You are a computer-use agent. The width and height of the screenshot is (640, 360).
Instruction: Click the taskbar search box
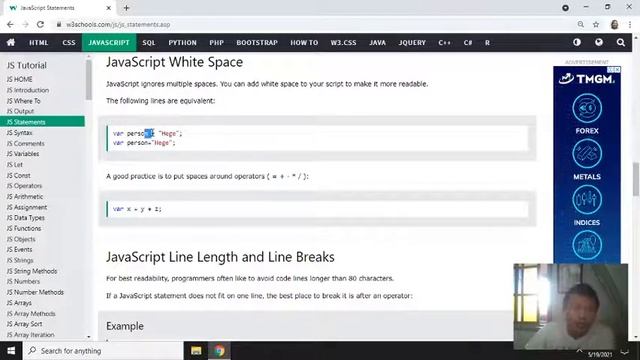click(103, 351)
